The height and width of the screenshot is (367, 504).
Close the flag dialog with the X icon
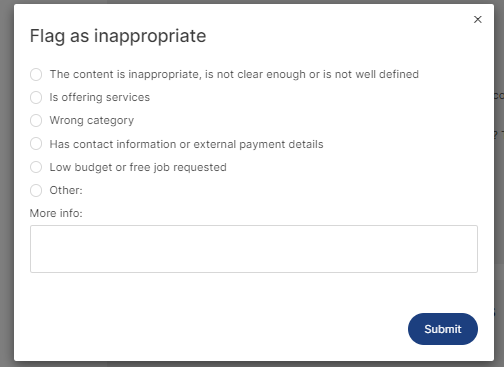(x=478, y=20)
